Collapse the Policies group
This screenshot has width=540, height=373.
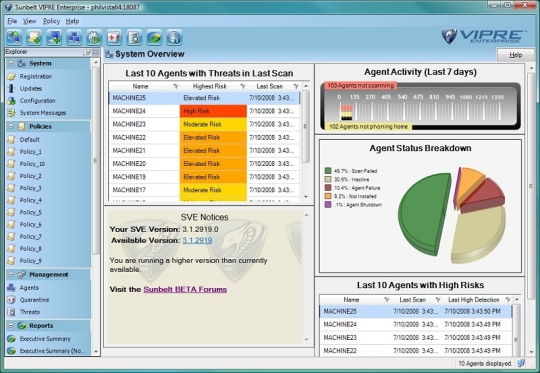(11, 126)
